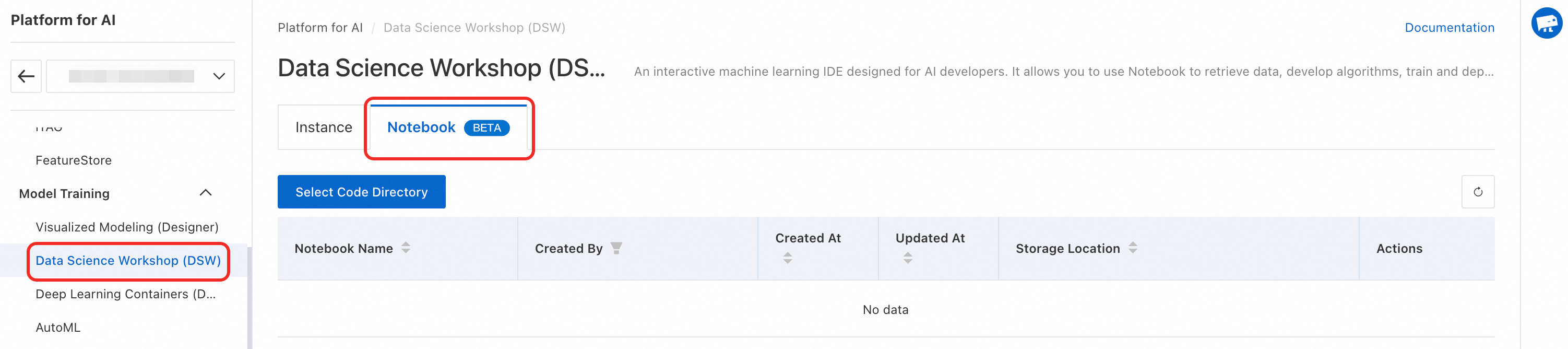Click the Select Code Directory button
This screenshot has width=1568, height=349.
(x=361, y=192)
